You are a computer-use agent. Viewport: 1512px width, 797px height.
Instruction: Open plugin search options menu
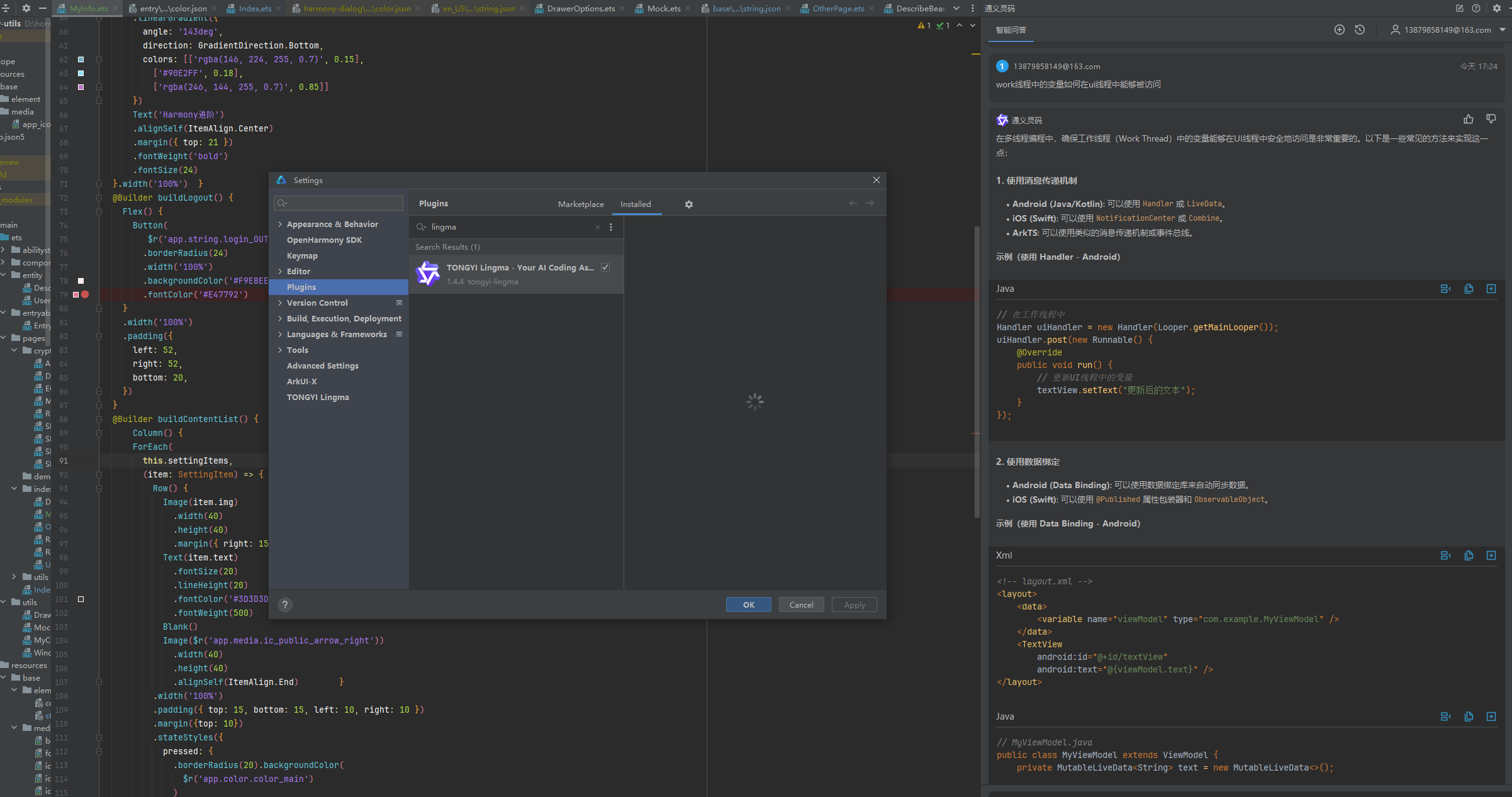pos(611,227)
